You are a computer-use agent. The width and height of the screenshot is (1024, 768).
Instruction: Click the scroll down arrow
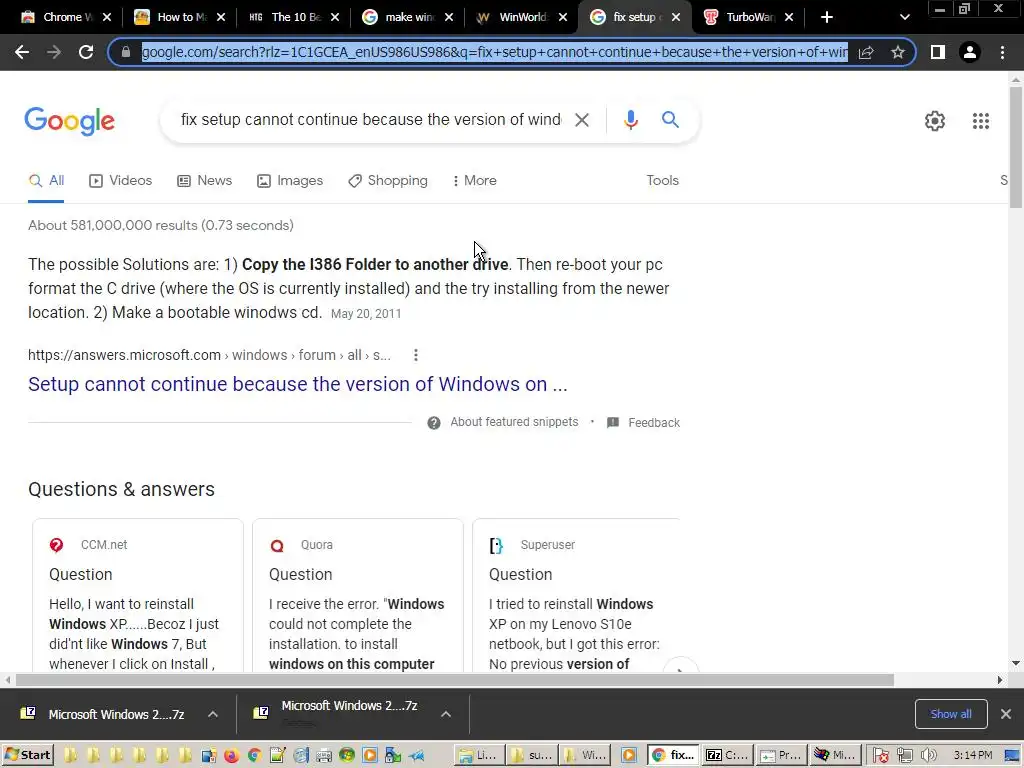tap(1016, 664)
